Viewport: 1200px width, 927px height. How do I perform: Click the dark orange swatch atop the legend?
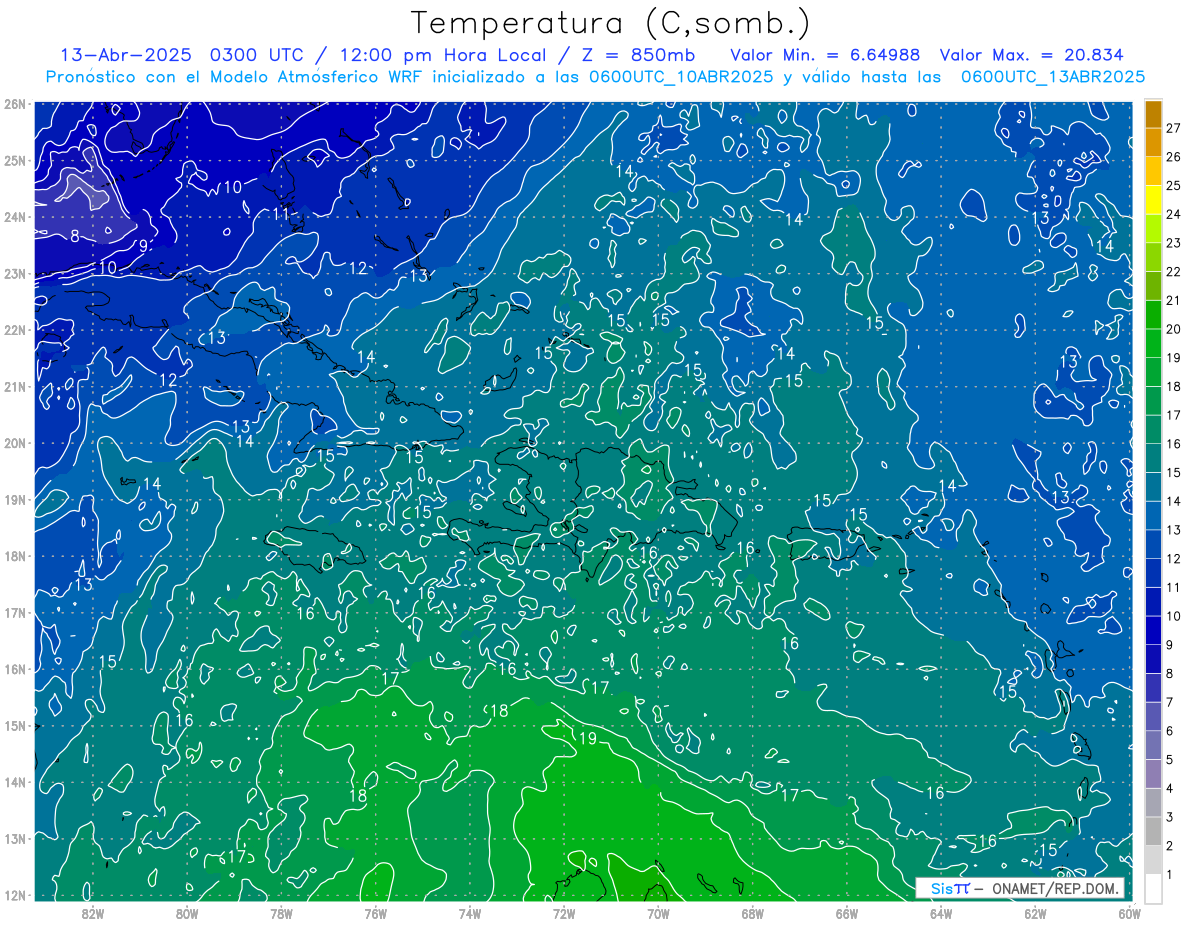[1154, 114]
